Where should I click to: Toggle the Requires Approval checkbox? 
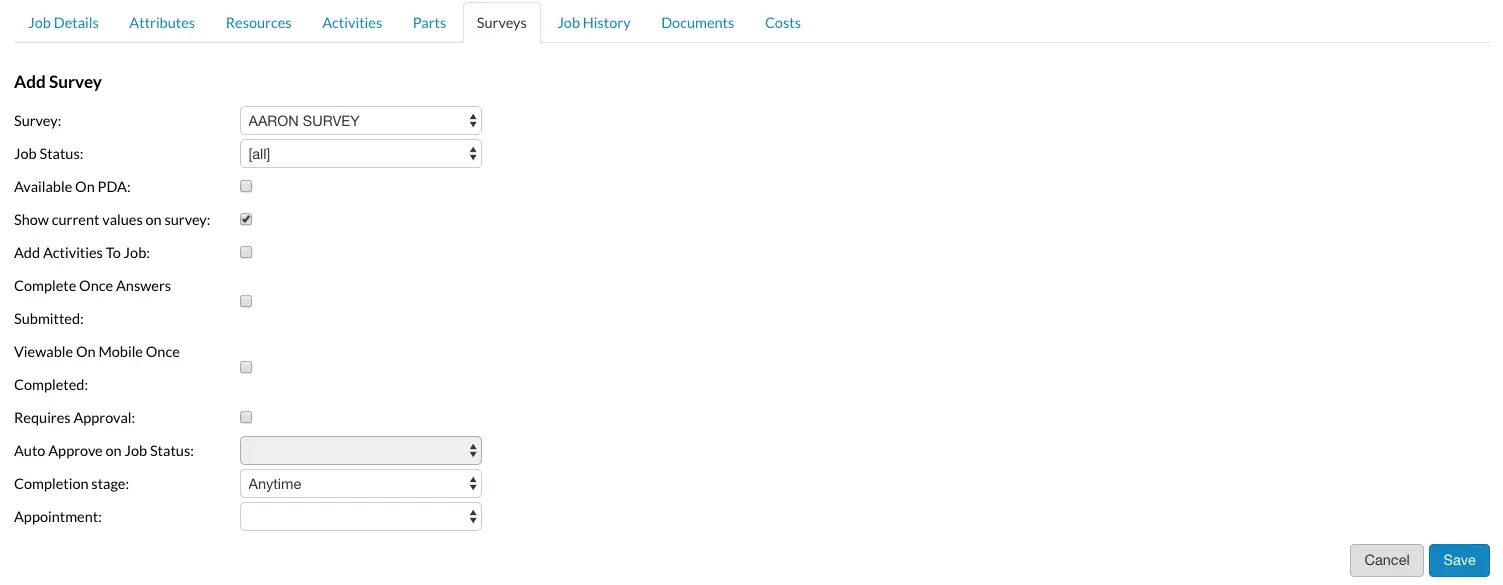(246, 417)
